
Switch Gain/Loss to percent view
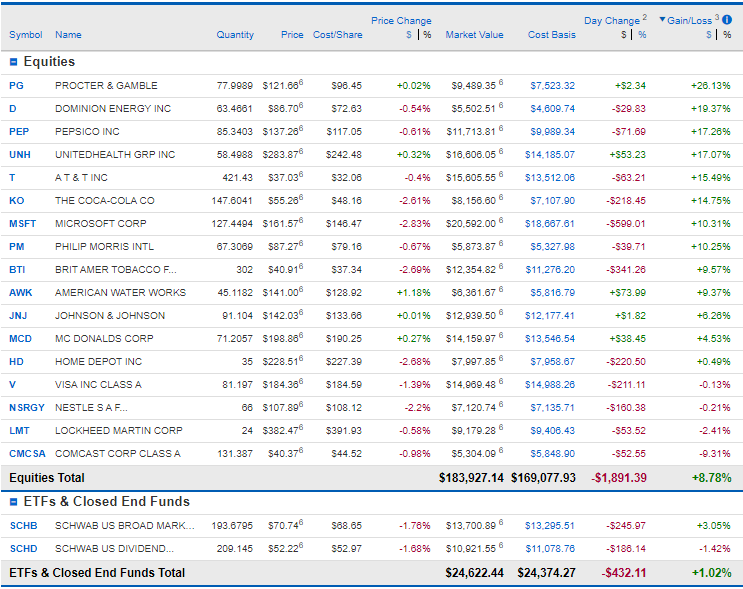click(727, 35)
